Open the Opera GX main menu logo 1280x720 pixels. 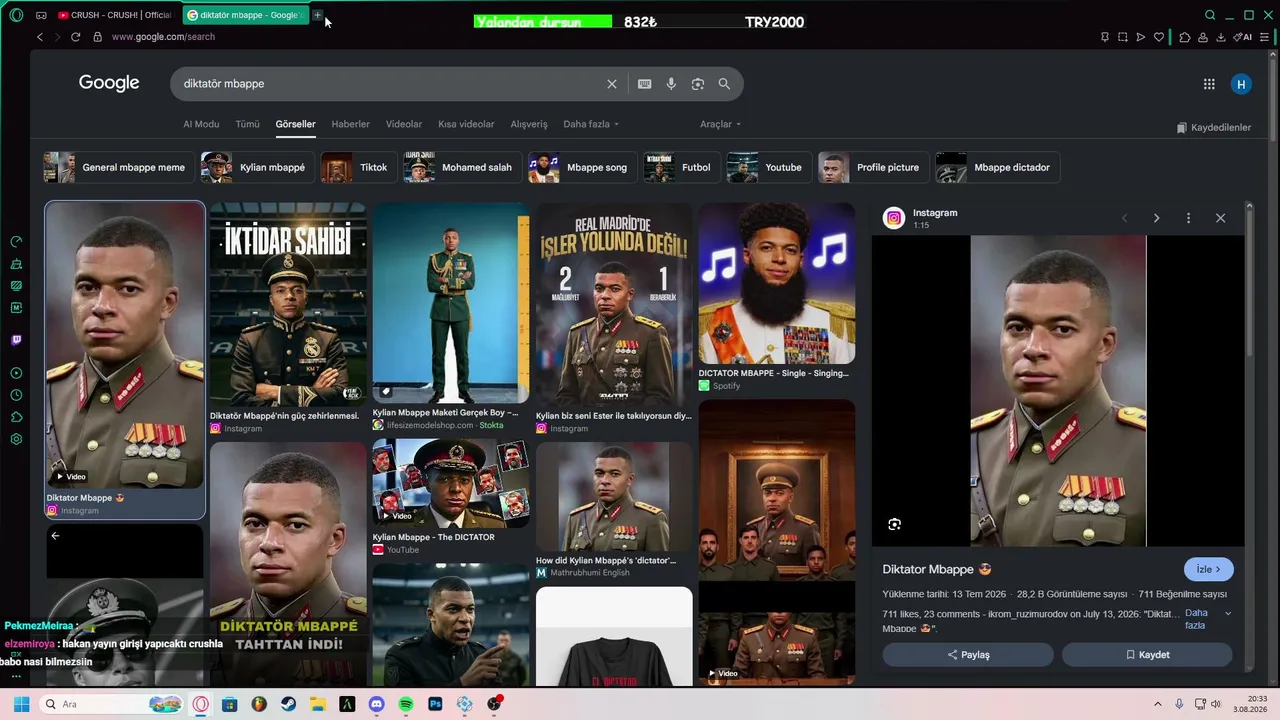[x=16, y=15]
